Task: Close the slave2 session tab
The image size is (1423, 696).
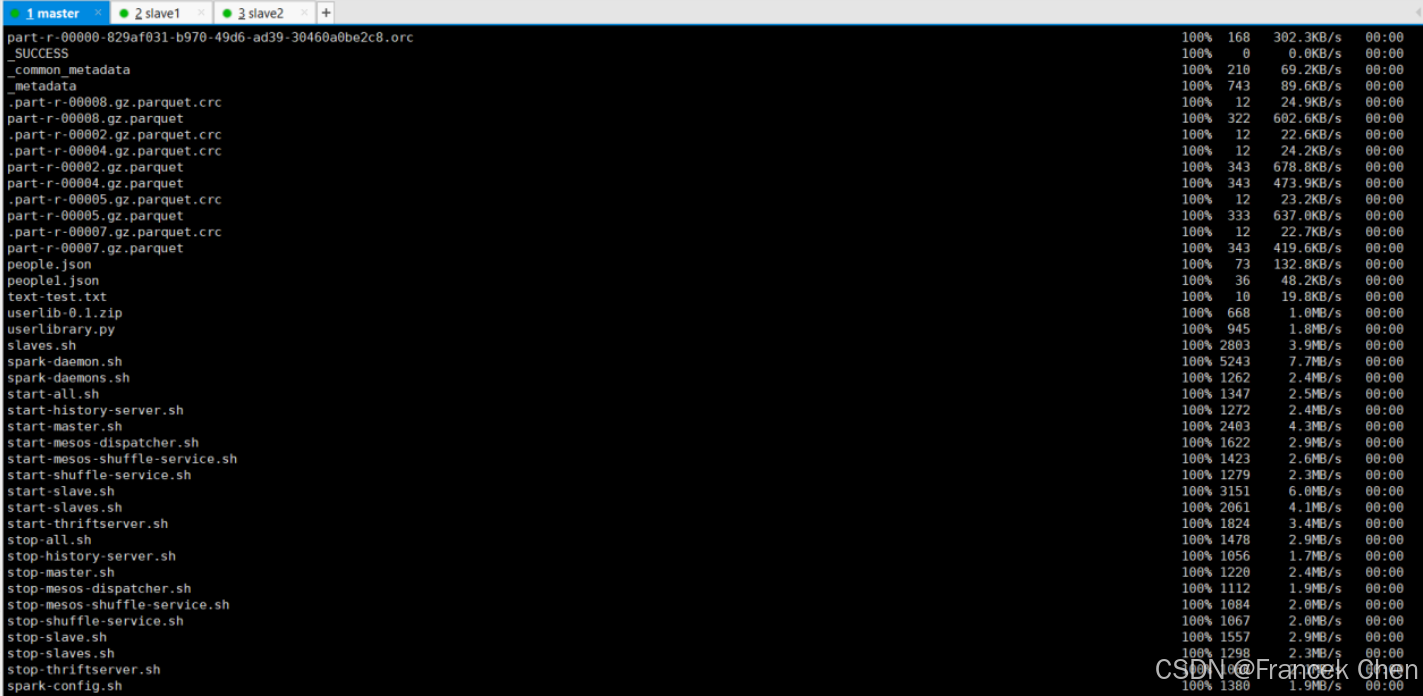Action: point(304,13)
